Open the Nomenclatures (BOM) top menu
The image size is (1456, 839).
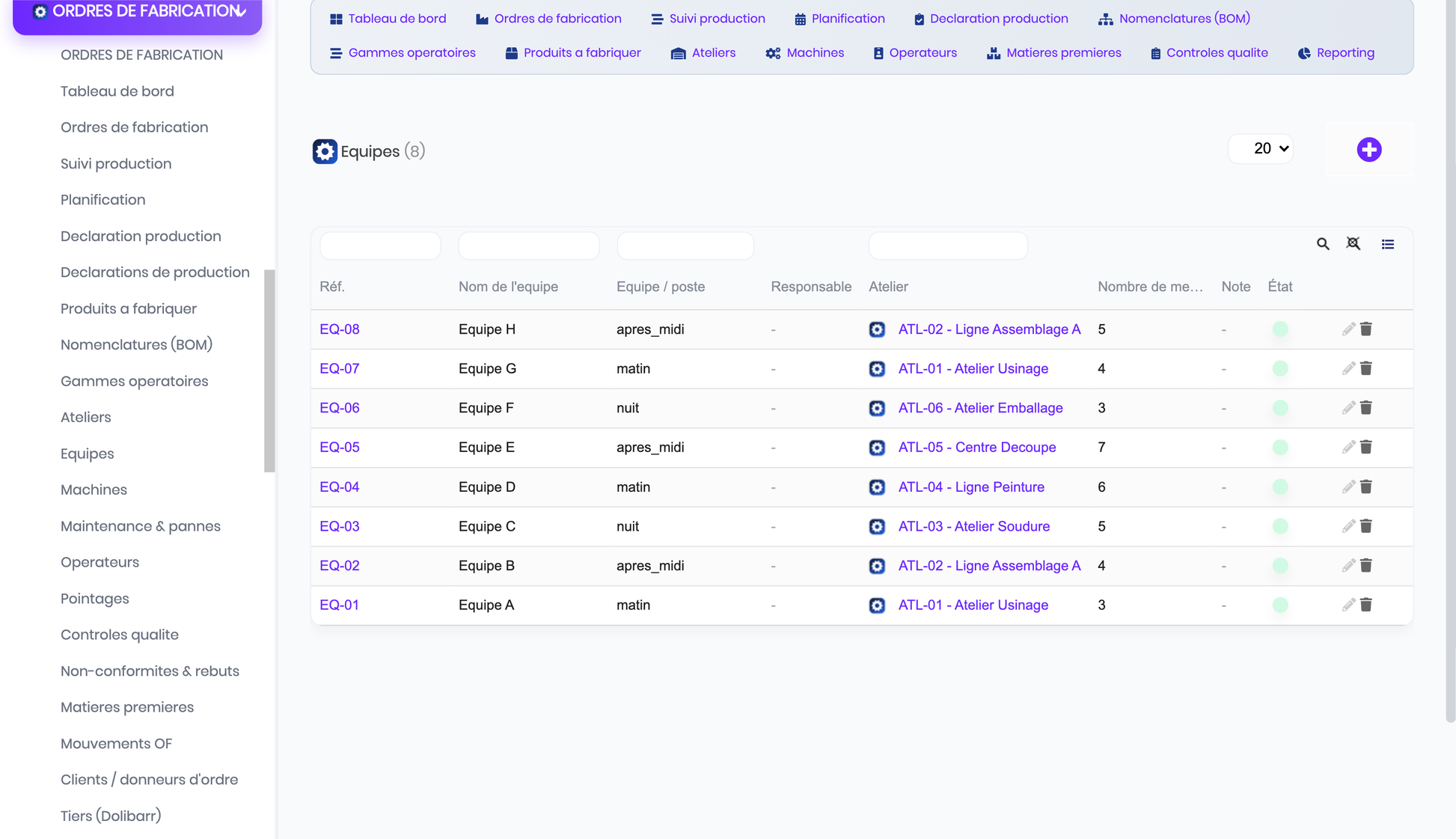click(x=1174, y=19)
